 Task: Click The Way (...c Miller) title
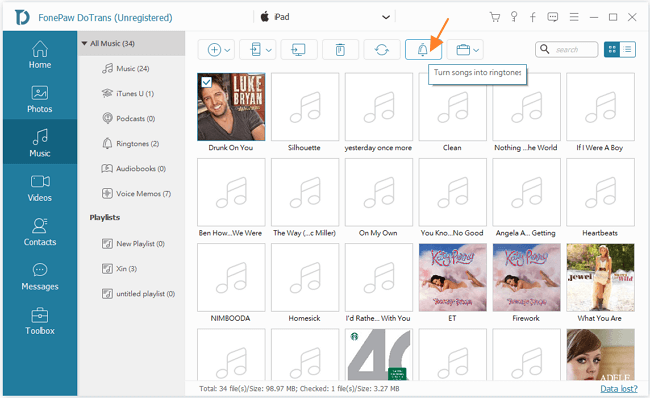[304, 233]
